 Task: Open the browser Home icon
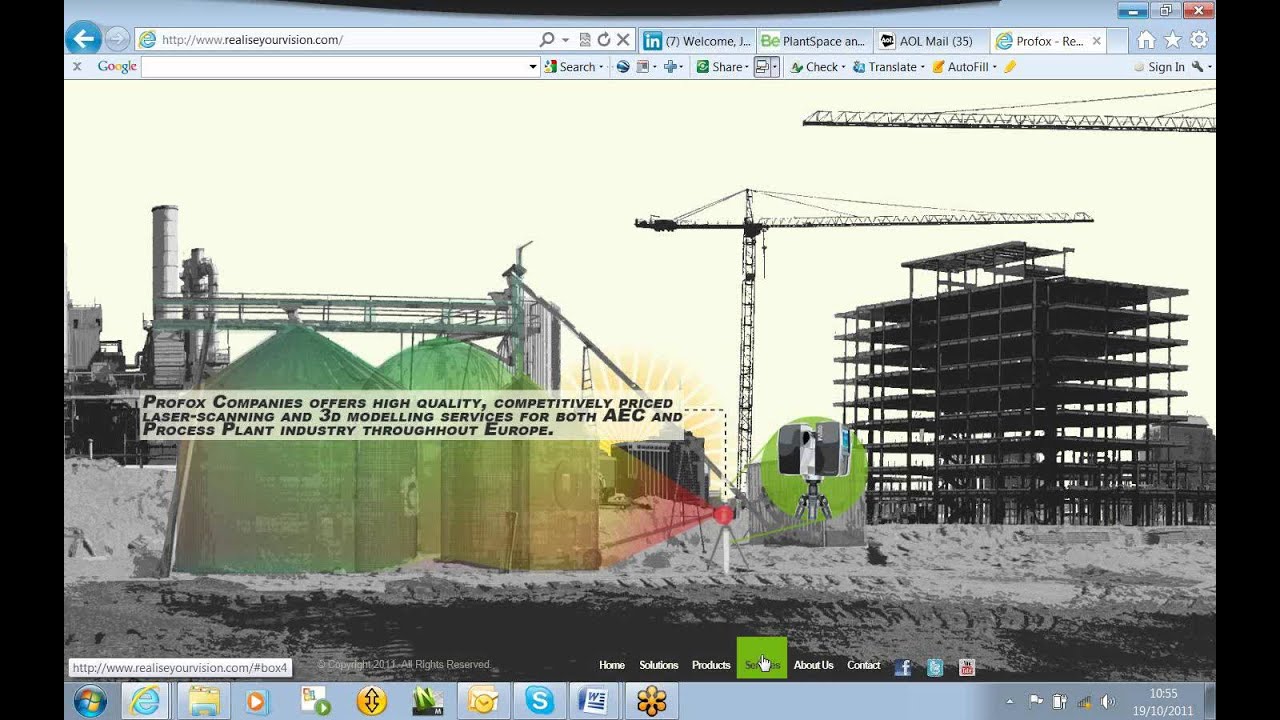(x=1146, y=40)
